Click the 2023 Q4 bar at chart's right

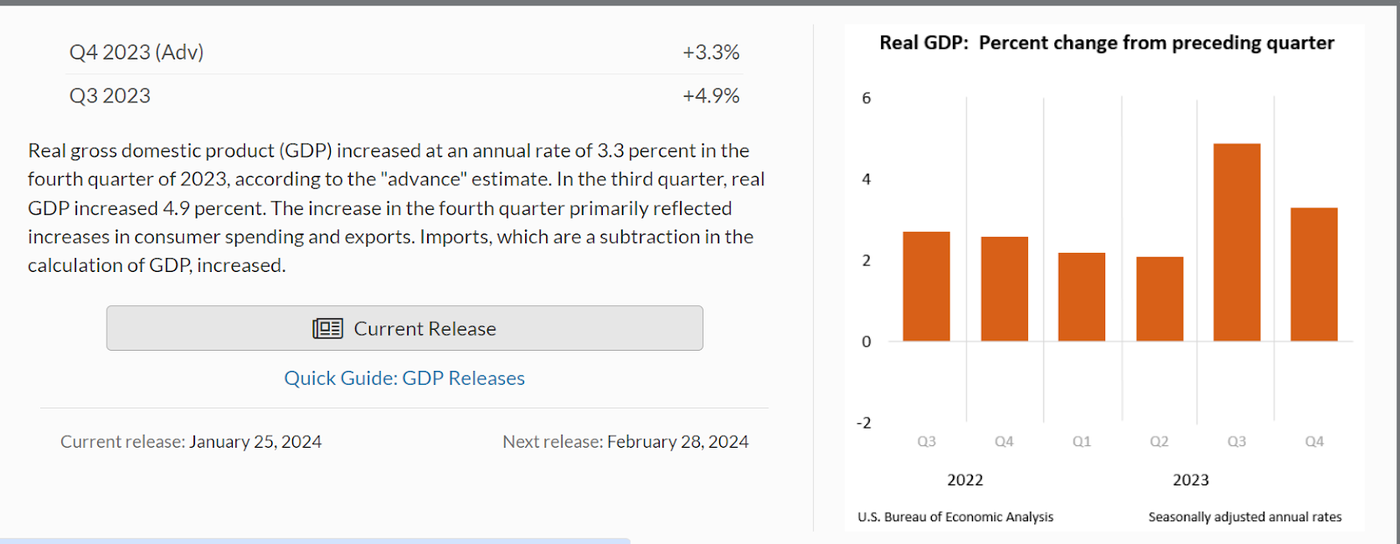tap(1314, 274)
